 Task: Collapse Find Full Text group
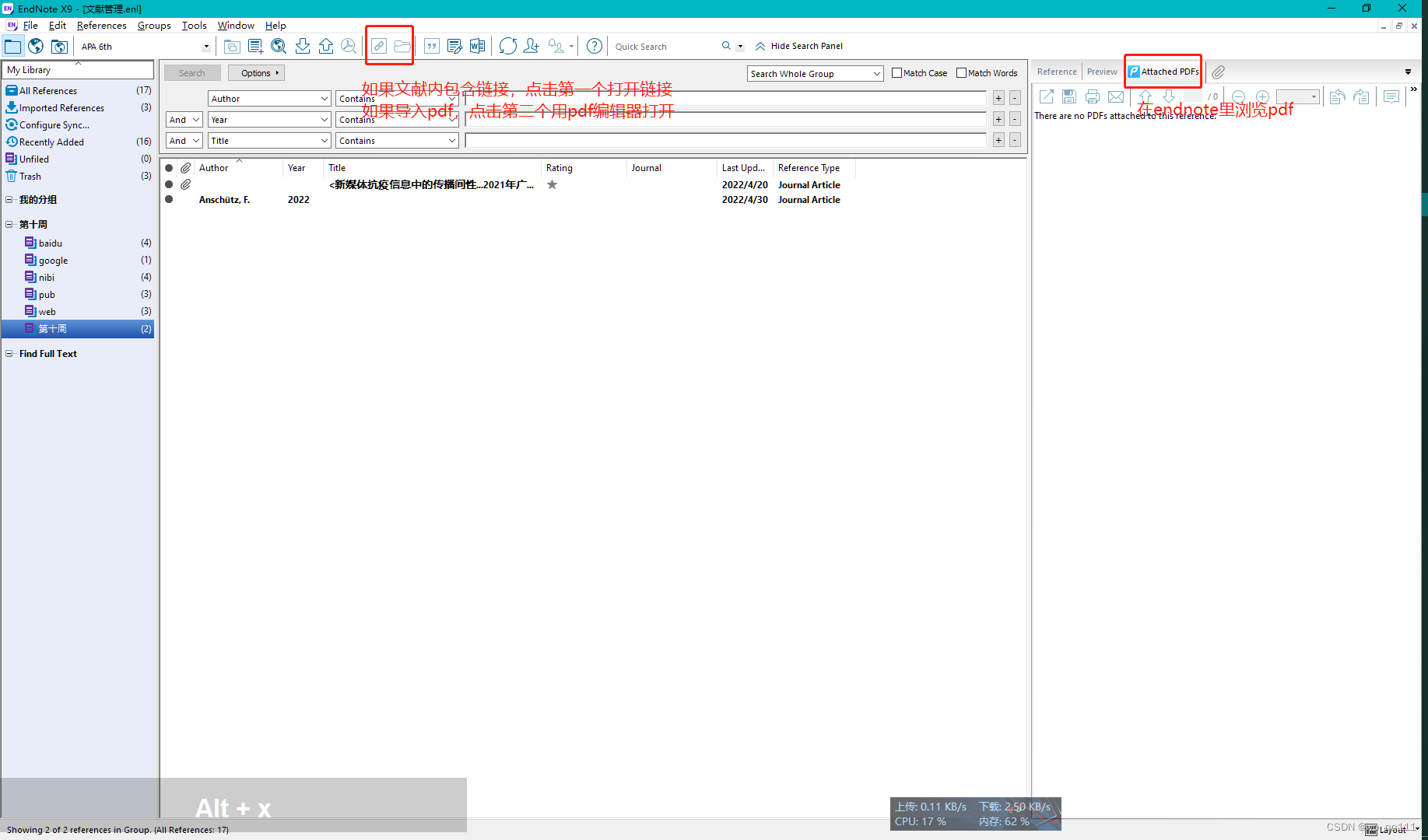click(x=9, y=354)
